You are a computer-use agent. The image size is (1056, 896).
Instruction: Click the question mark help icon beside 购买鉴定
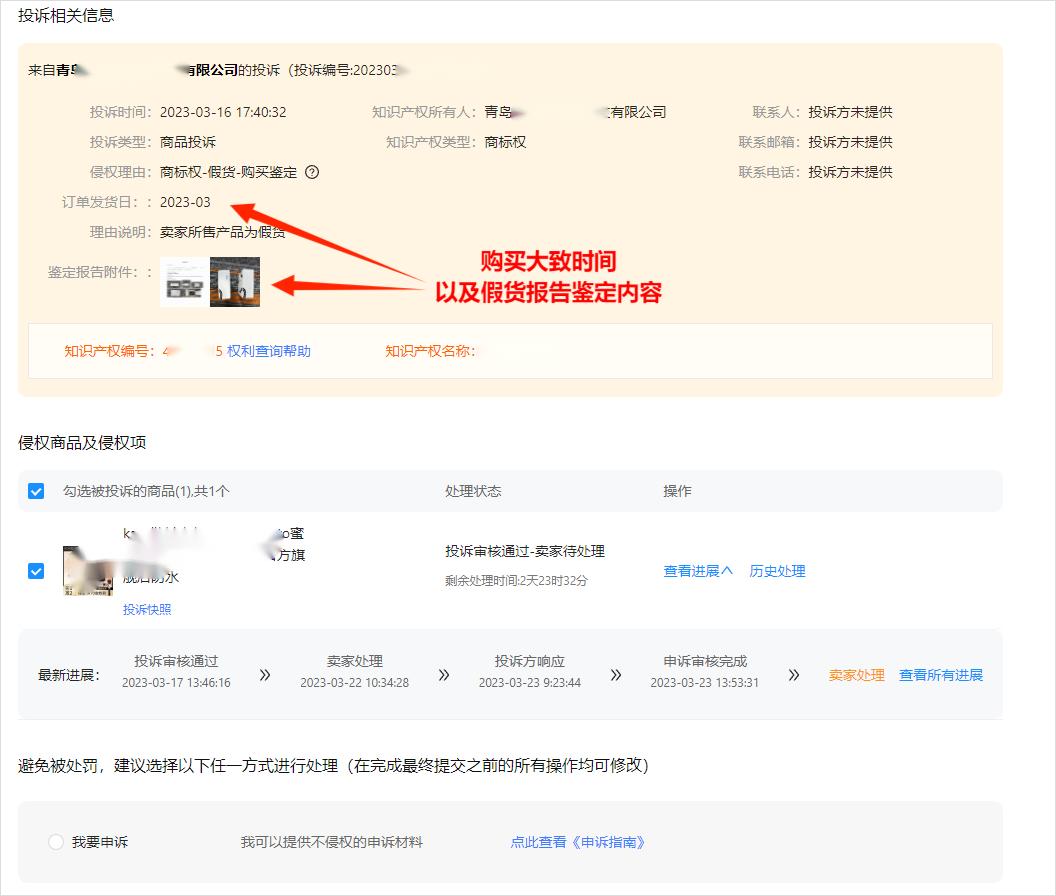click(x=311, y=171)
